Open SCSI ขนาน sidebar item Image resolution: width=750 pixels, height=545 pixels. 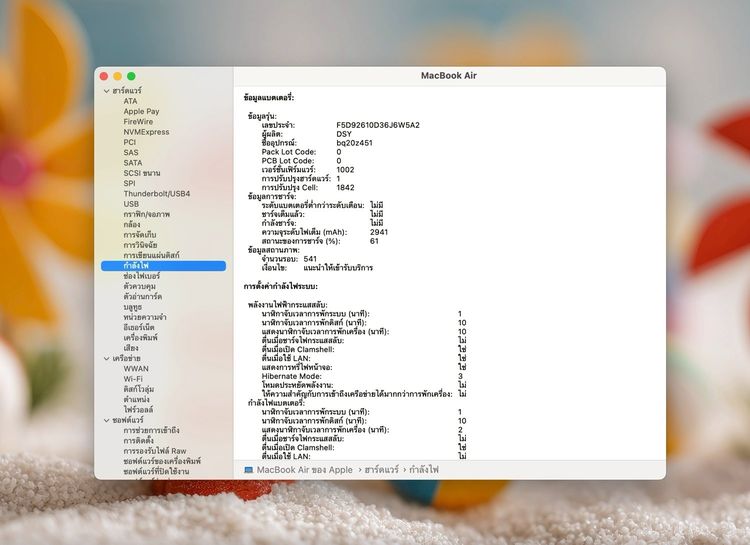pyautogui.click(x=142, y=173)
